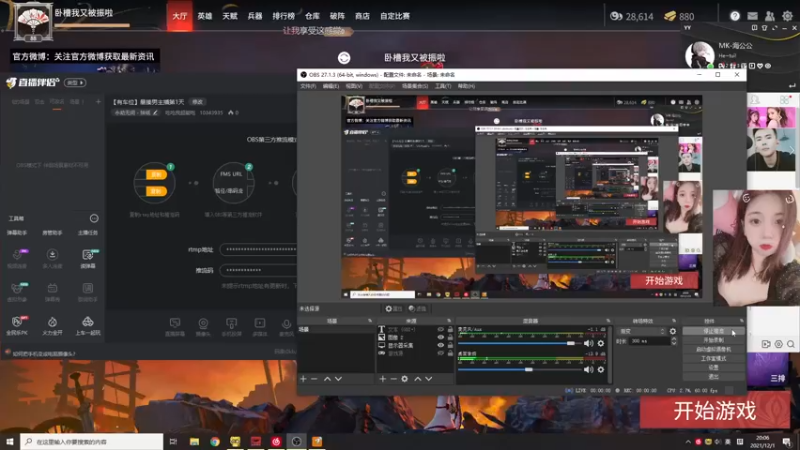Click OBS studio mode button
The width and height of the screenshot is (800, 450).
713,359
